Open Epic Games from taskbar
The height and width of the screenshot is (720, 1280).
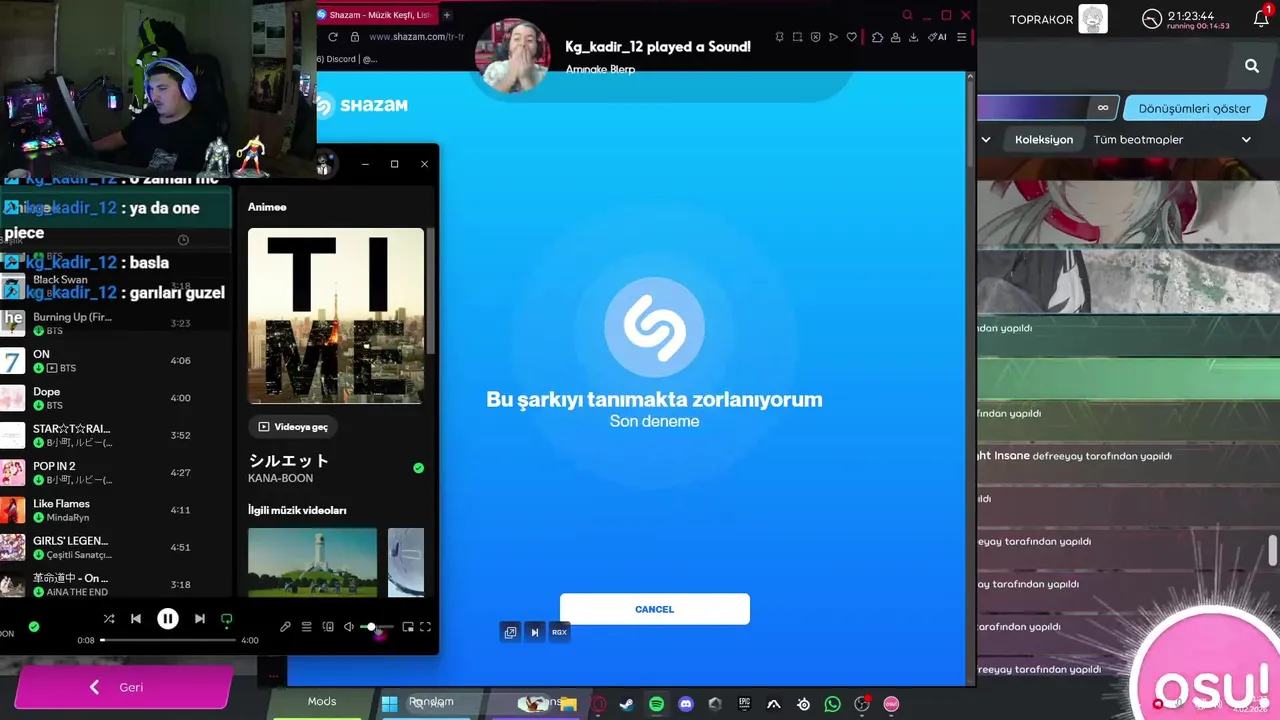point(744,704)
